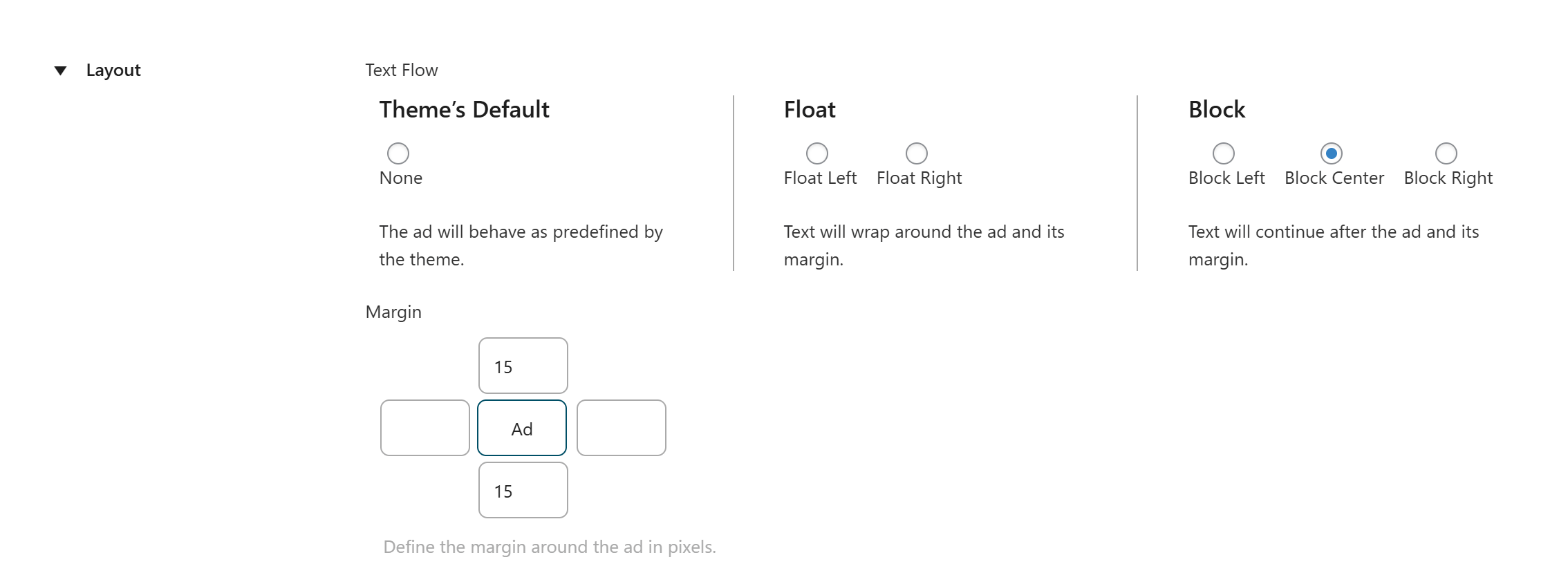This screenshot has width=1568, height=584.
Task: Select the Float Right radio button
Action: click(x=917, y=153)
